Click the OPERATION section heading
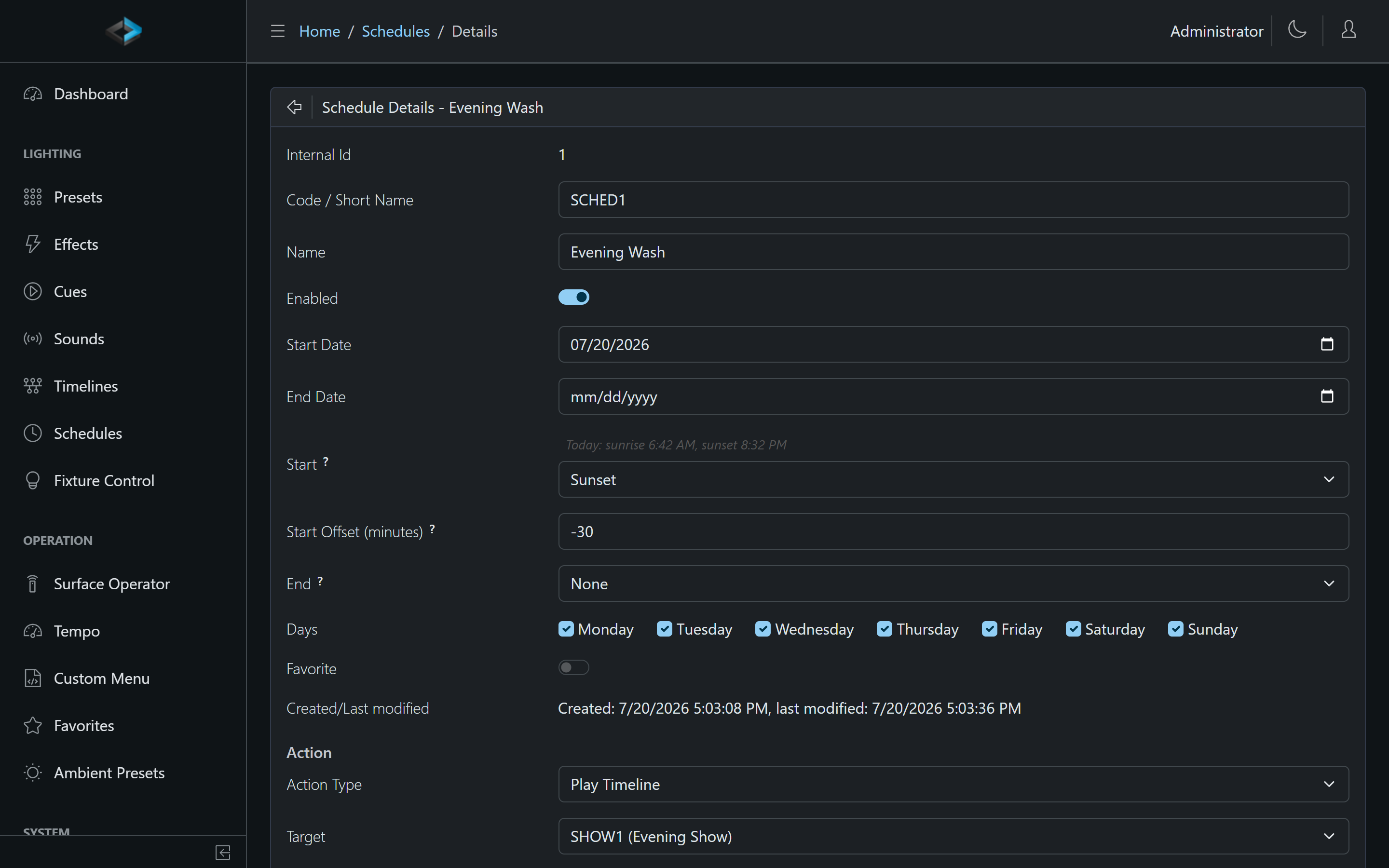Viewport: 1389px width, 868px height. click(58, 541)
